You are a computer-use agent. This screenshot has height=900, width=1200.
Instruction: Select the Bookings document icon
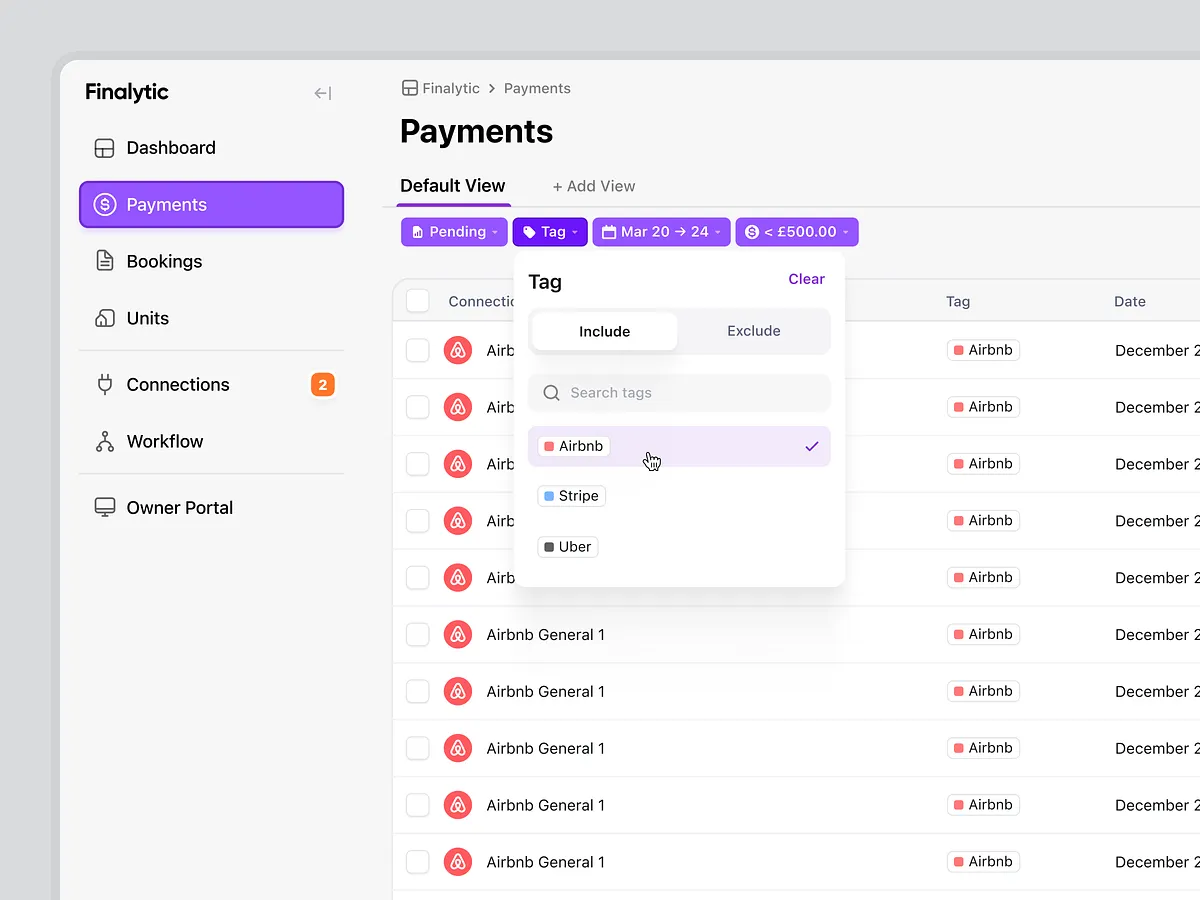(104, 261)
